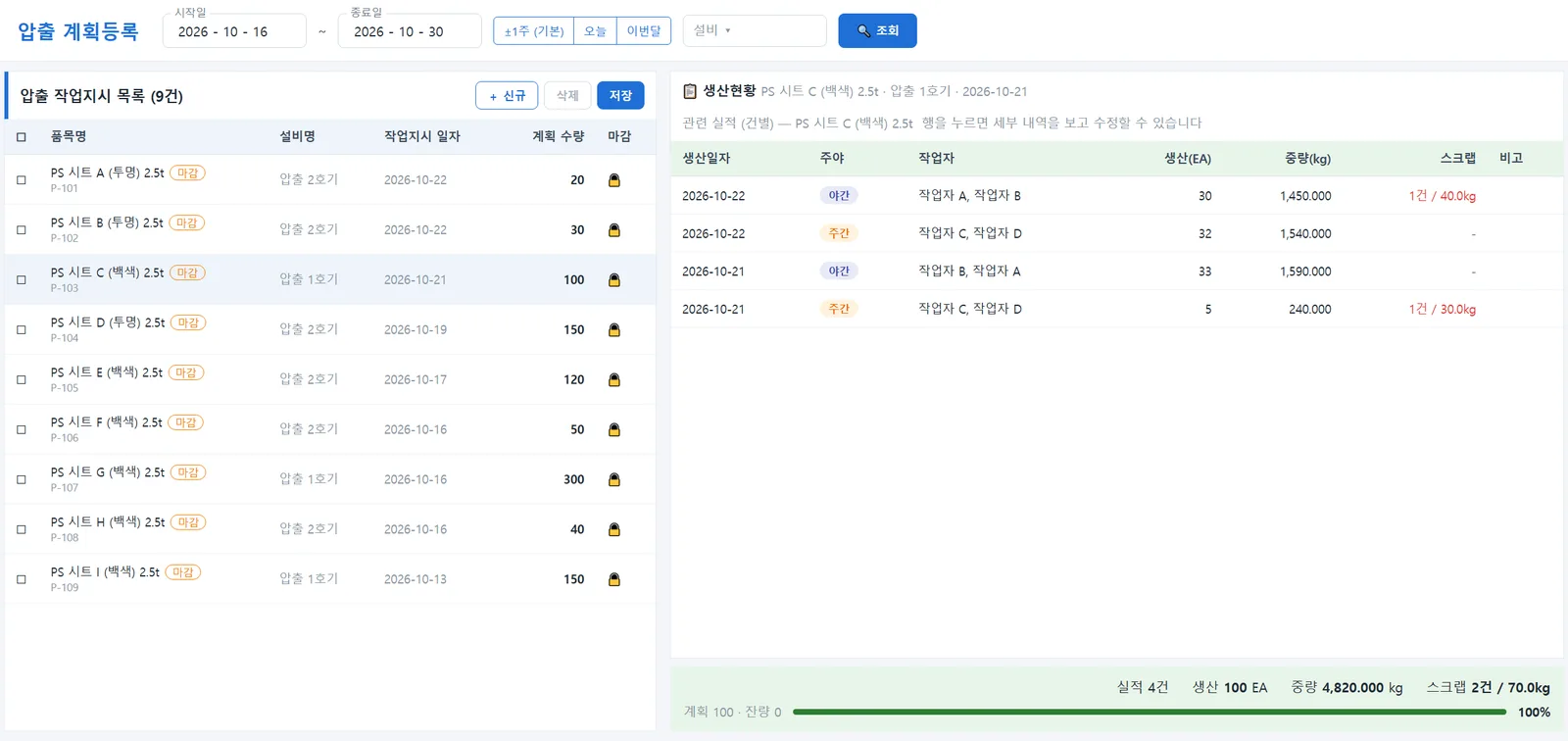The height and width of the screenshot is (741, 1568).
Task: Click the scrap value 1건 / 30.0kg
Action: tap(1442, 309)
